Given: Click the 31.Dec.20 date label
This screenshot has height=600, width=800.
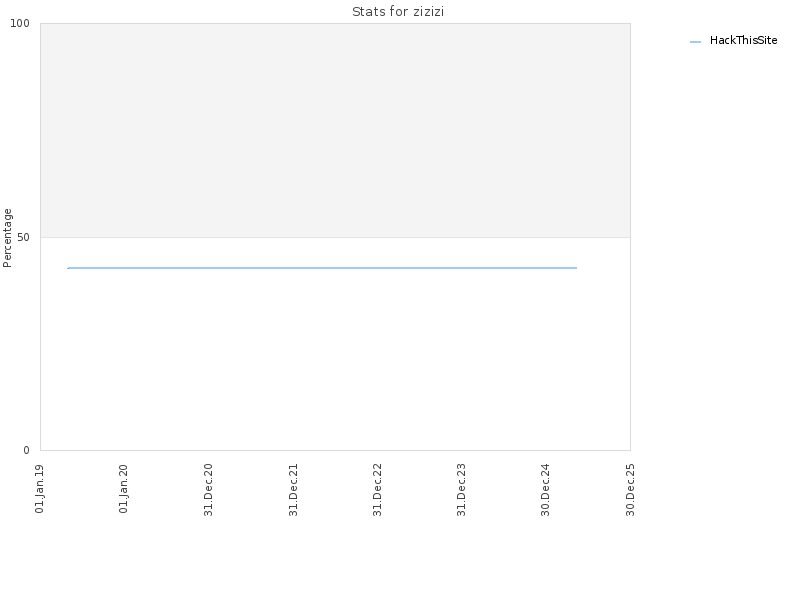Looking at the screenshot, I should tap(208, 490).
